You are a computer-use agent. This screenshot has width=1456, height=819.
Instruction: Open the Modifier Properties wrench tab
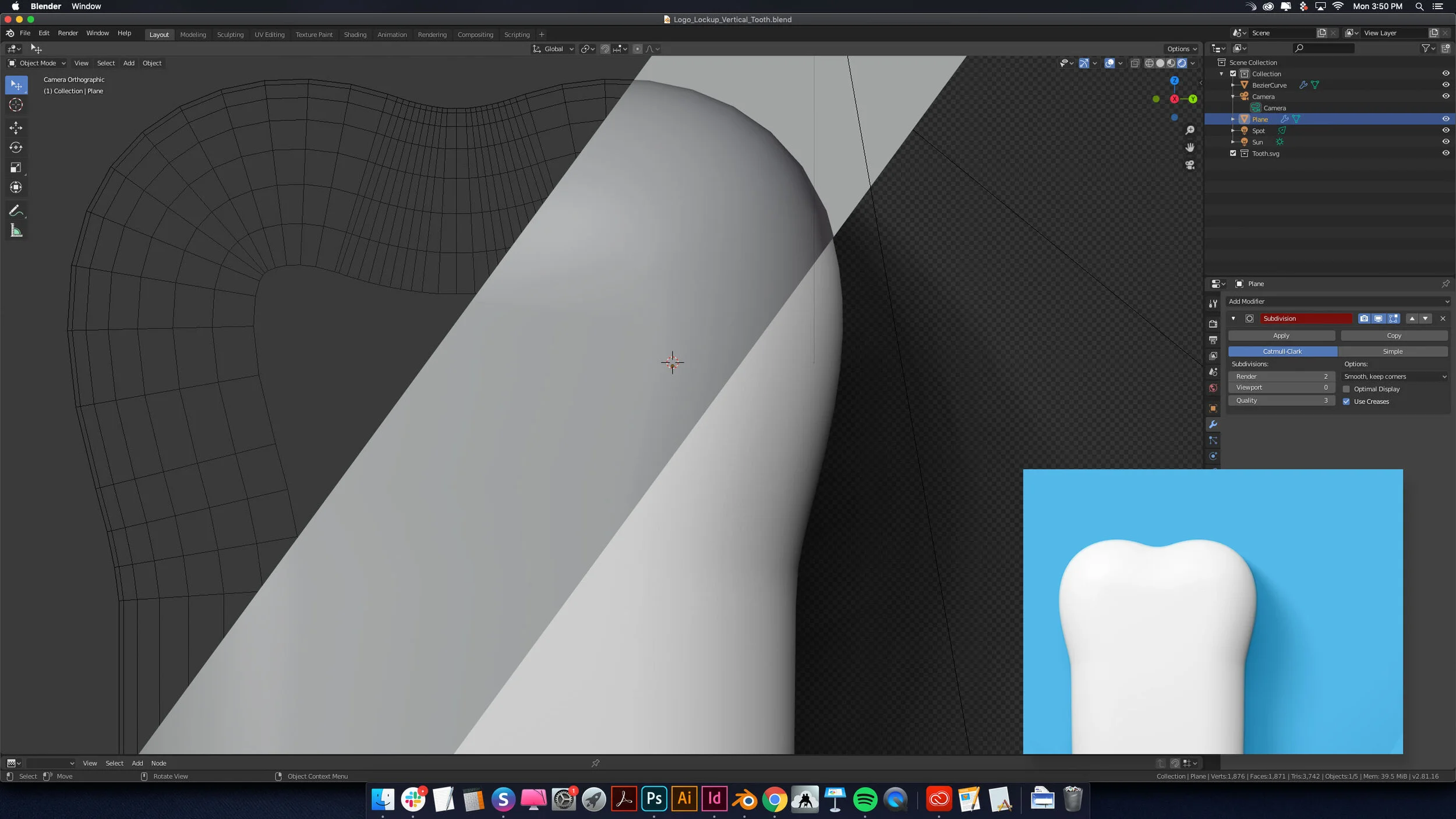[x=1213, y=425]
